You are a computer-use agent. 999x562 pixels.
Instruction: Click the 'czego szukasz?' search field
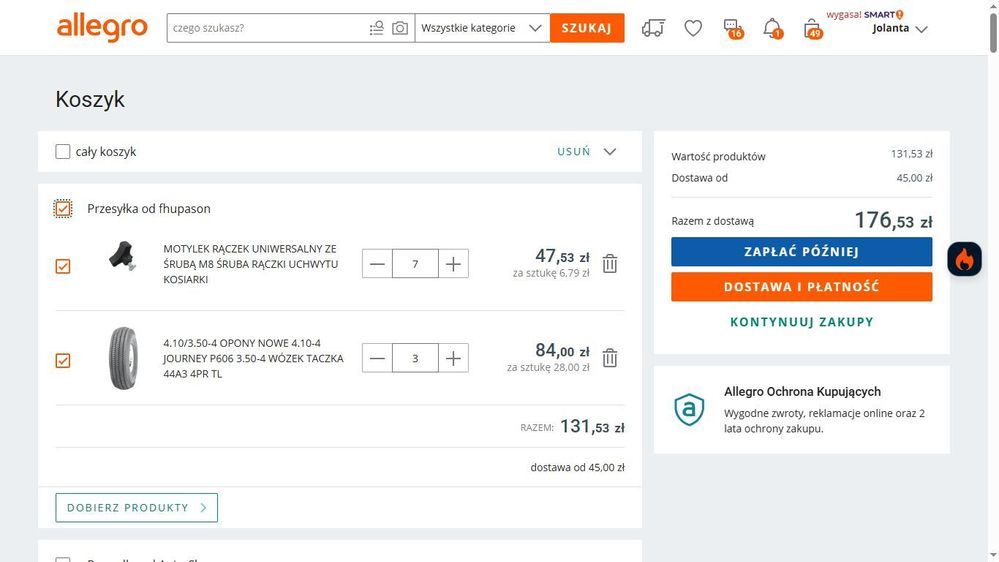[x=265, y=28]
